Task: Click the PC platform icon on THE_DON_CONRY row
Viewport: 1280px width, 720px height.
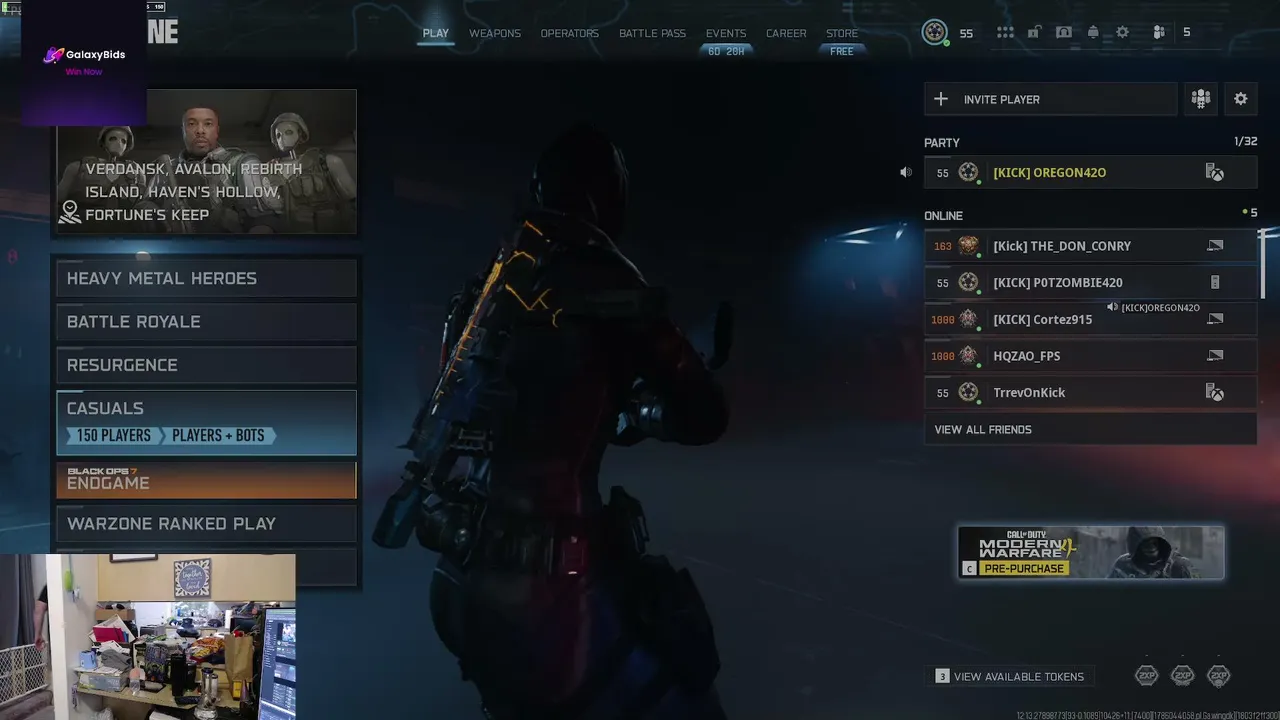Action: [1215, 246]
